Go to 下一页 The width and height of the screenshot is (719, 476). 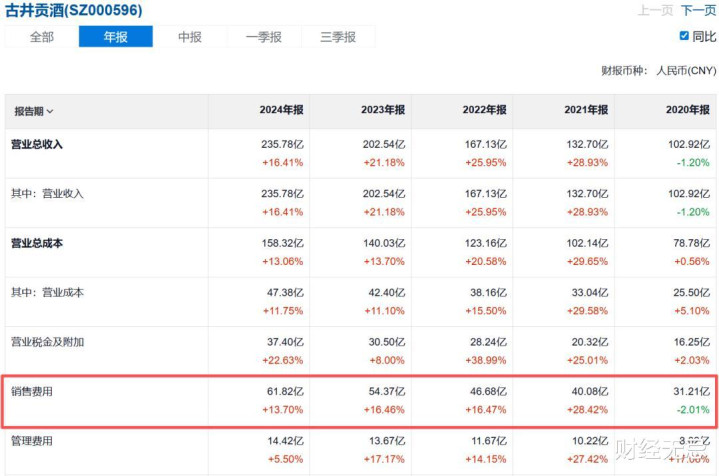tap(698, 10)
